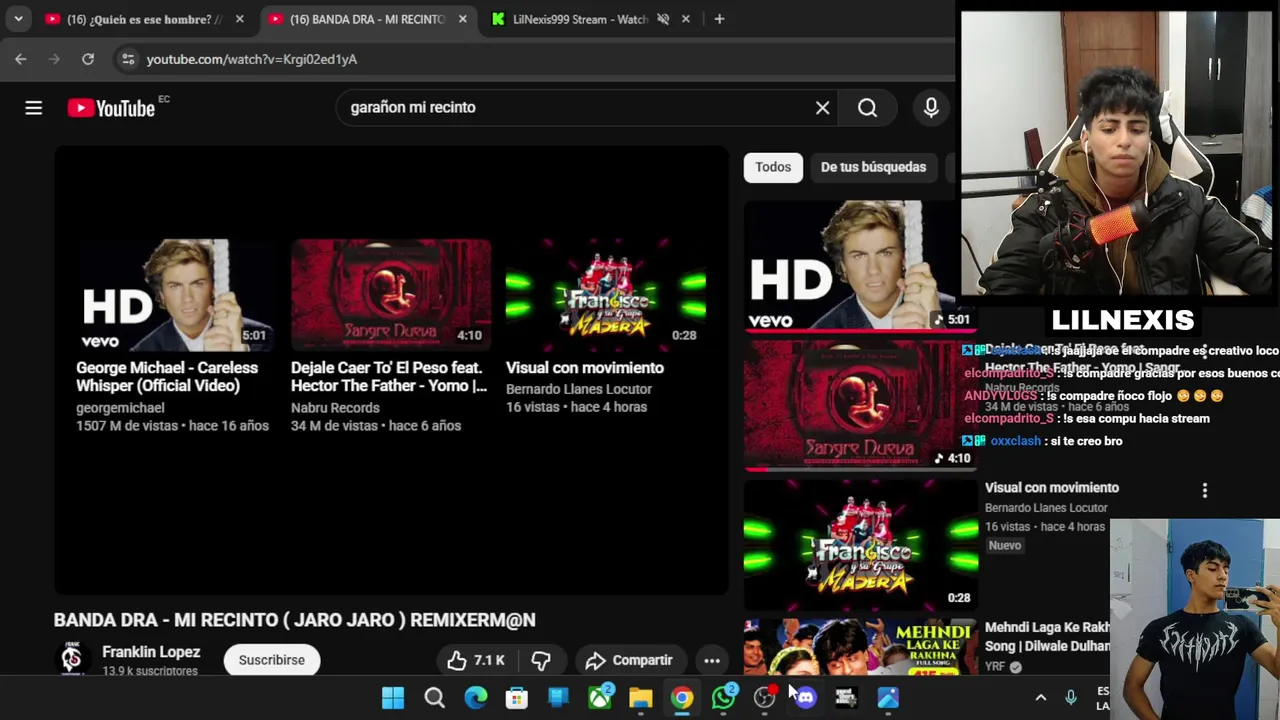Screen dimensions: 1280x720
Task: Click the magnifier search button
Action: pyautogui.click(x=867, y=108)
